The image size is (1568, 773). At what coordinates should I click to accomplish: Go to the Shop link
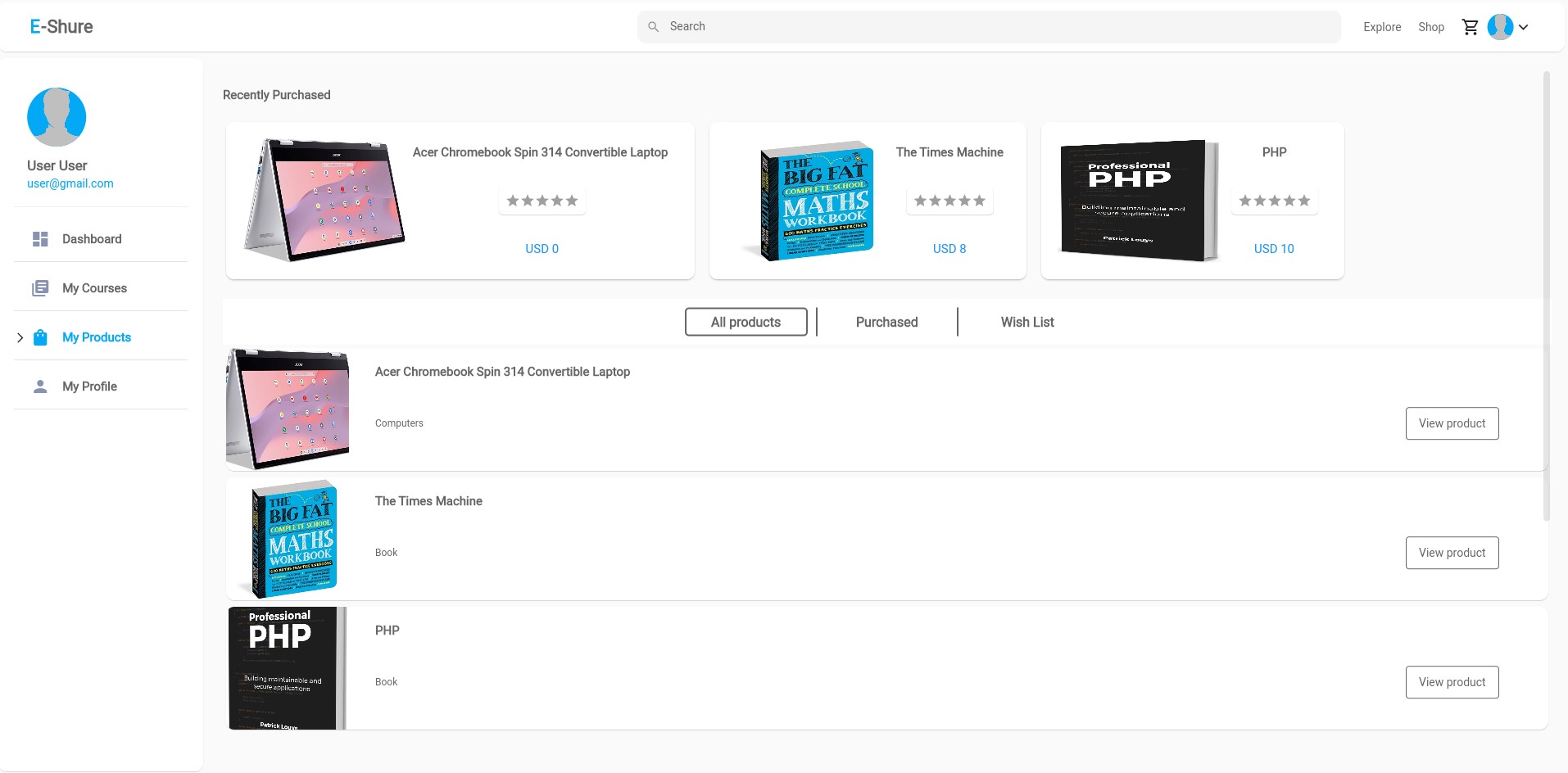coord(1431,27)
